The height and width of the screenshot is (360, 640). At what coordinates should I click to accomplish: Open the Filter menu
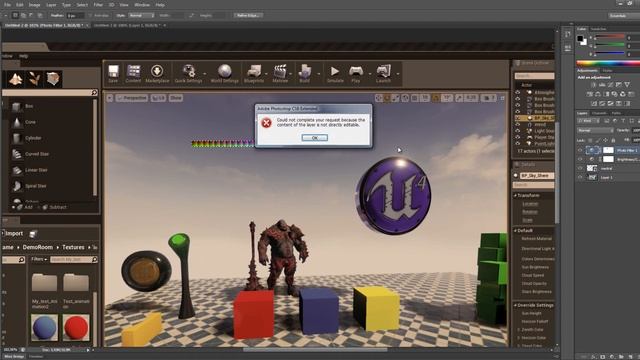98,5
